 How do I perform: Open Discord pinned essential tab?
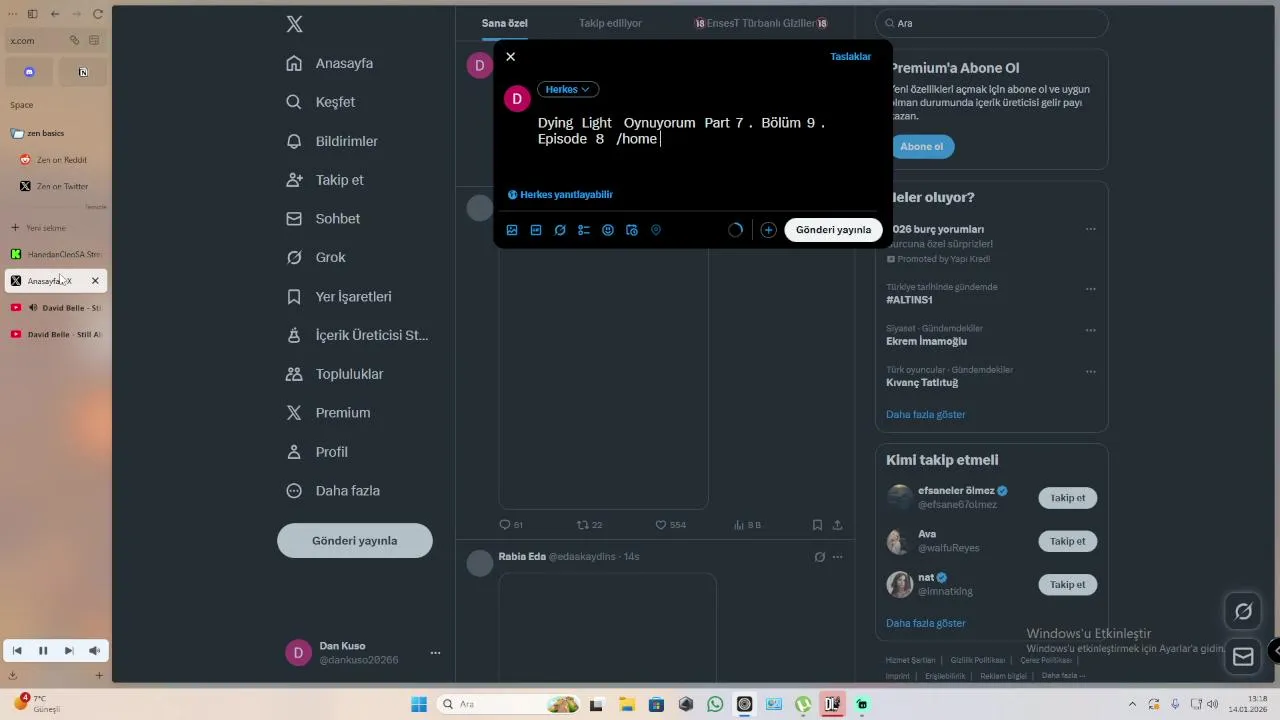29,71
